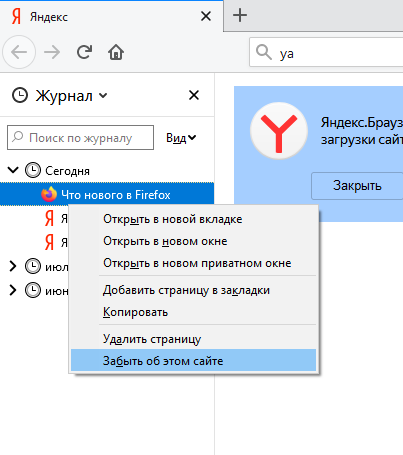Click the clock icon of the июл group
This screenshot has height=455, width=403.
click(x=33, y=266)
